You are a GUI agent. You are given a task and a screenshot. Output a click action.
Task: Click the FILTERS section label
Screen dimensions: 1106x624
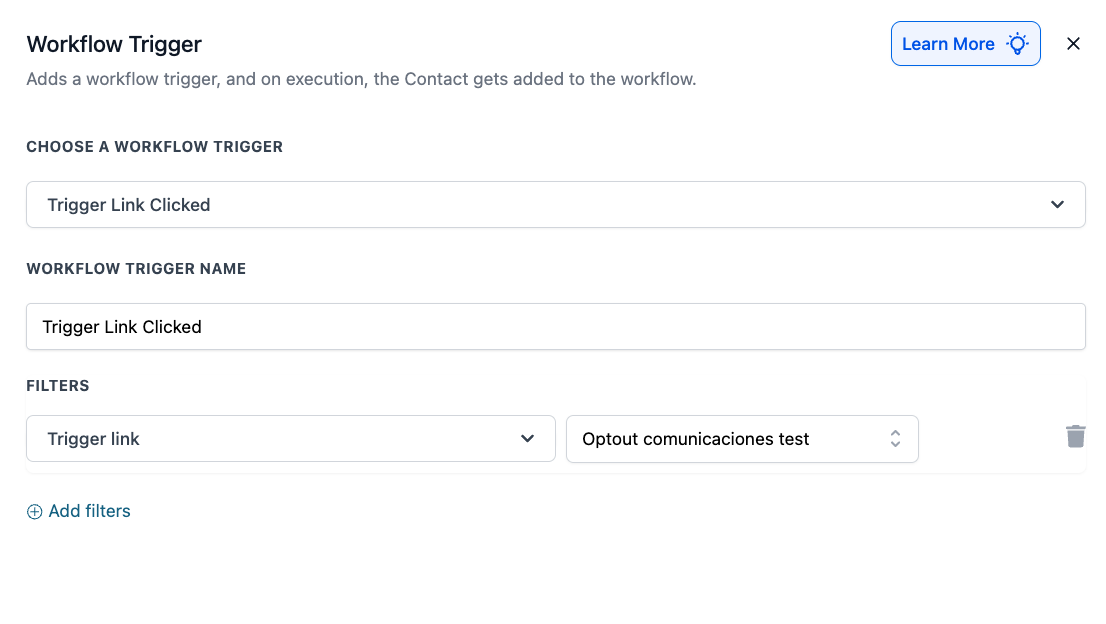[58, 386]
